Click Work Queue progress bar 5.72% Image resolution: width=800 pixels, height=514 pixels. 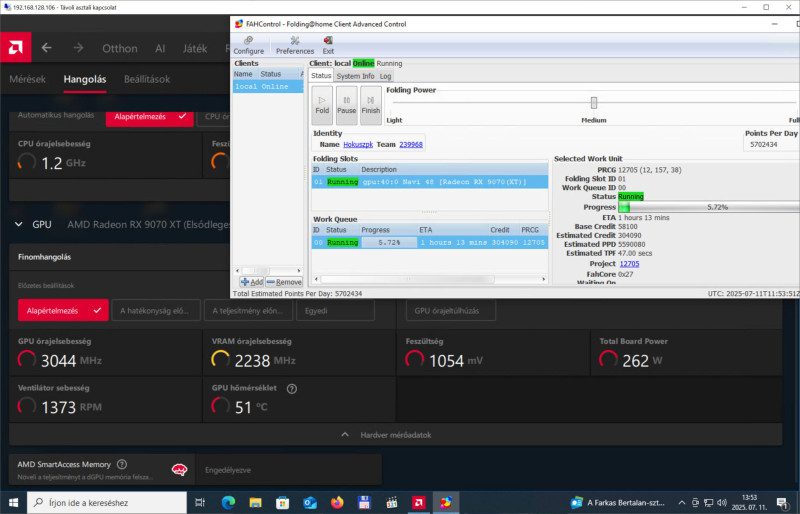pyautogui.click(x=389, y=242)
